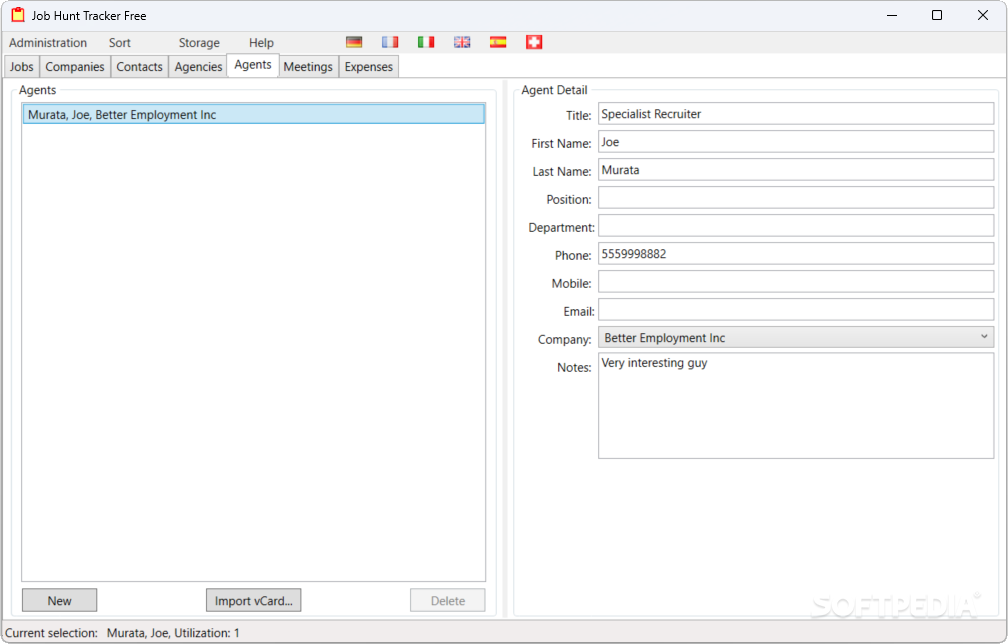Focus the empty Position field
This screenshot has width=1008, height=644.
[796, 198]
